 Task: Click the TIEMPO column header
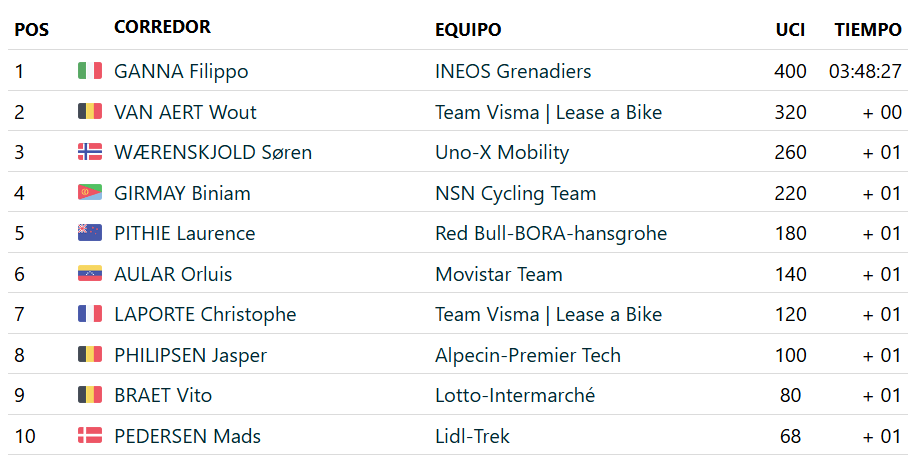coord(868,30)
